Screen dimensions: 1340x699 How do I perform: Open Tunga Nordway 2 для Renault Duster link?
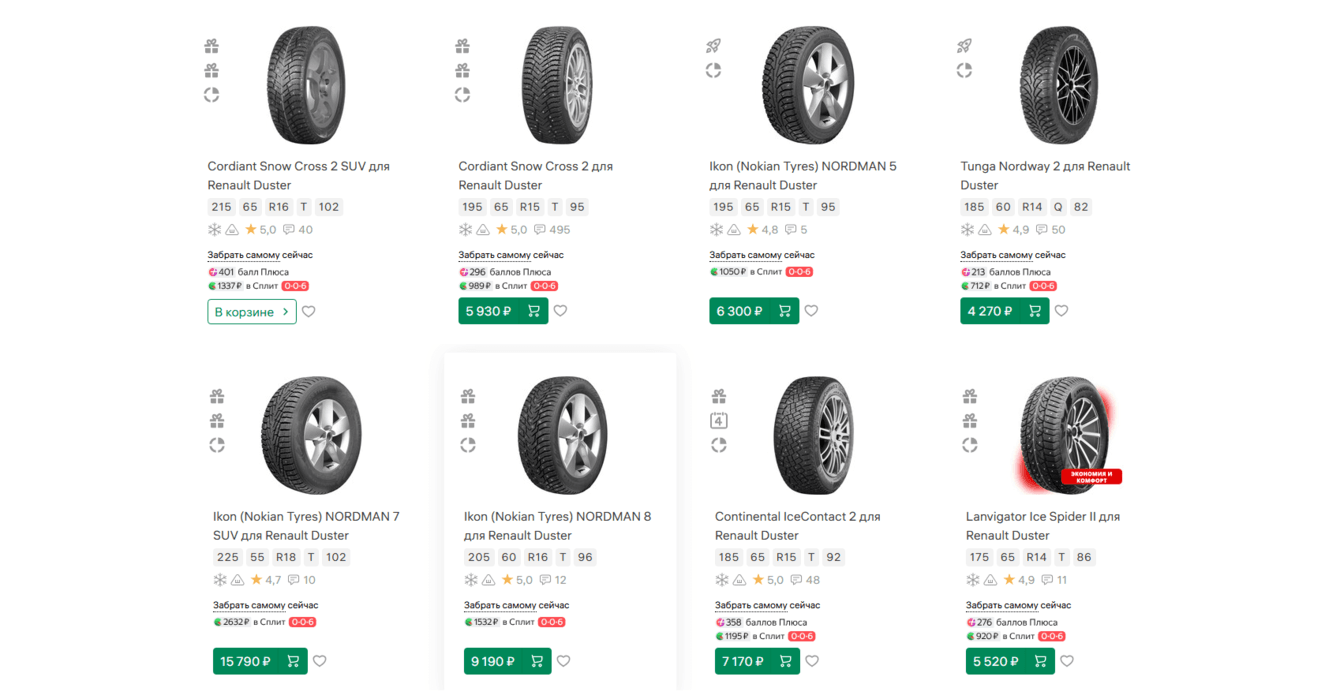pos(1045,175)
